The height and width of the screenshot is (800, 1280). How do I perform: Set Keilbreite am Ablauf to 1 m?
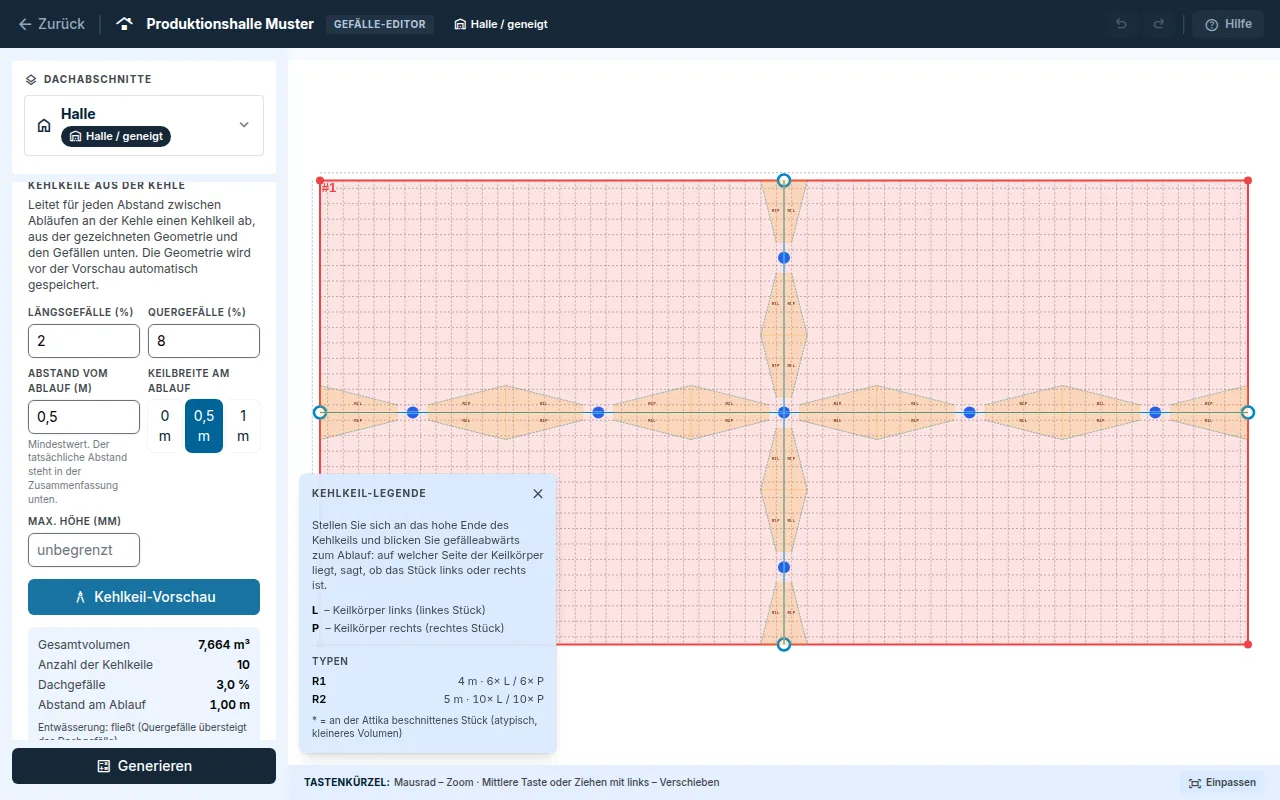click(x=242, y=426)
